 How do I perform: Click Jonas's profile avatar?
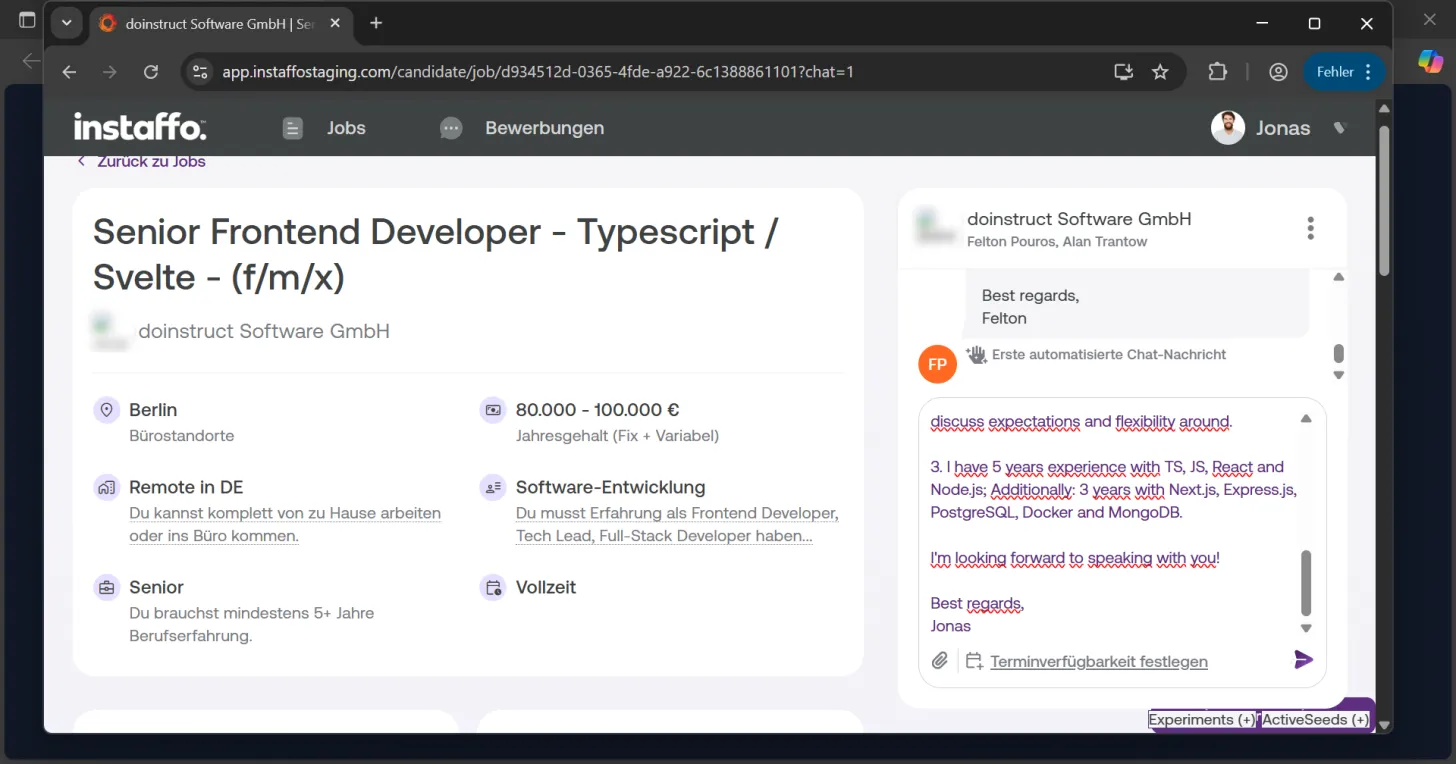point(1228,128)
